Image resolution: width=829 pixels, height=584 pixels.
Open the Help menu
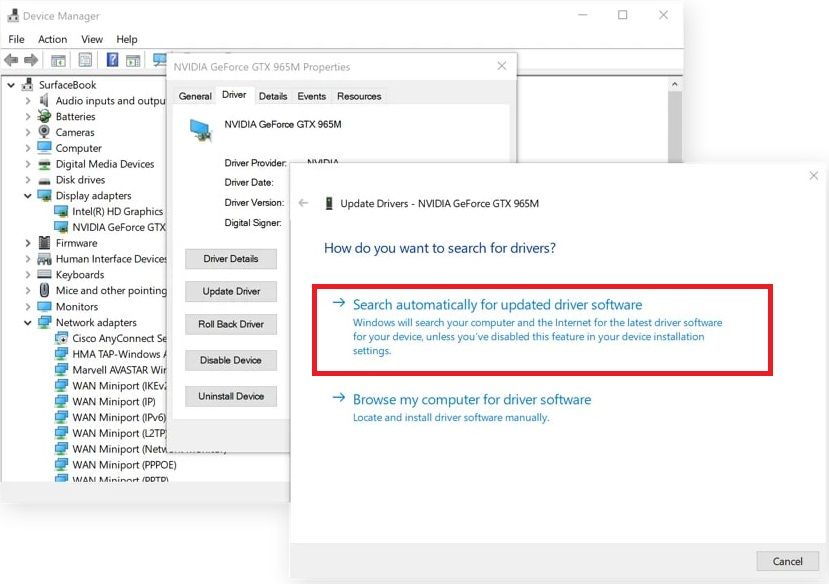pyautogui.click(x=127, y=39)
